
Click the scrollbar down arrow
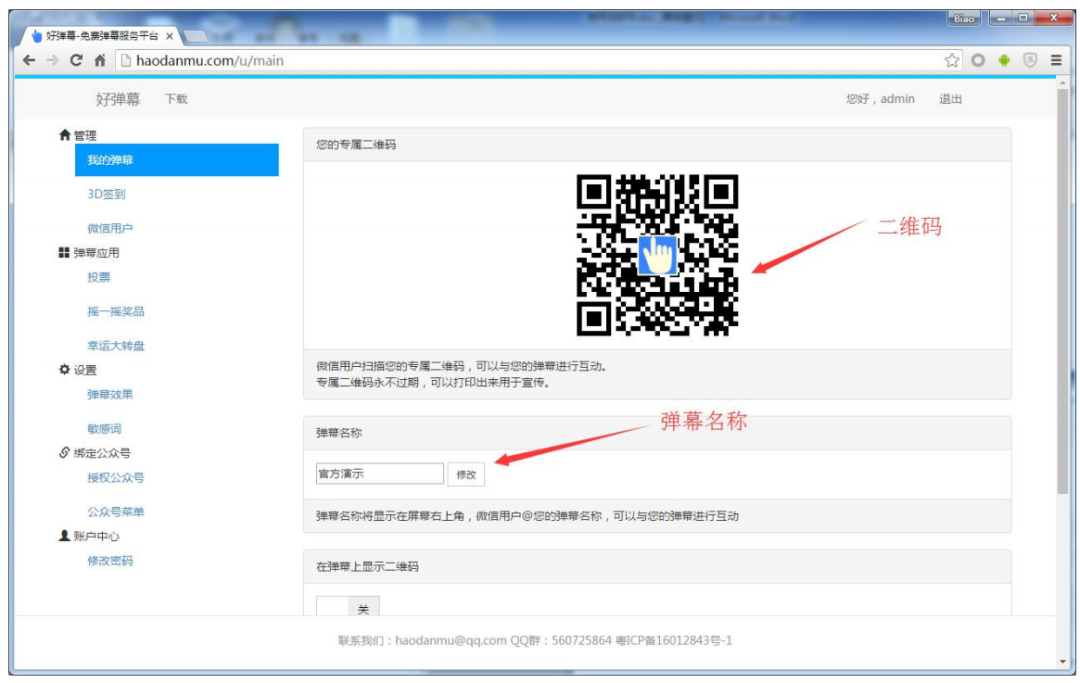pyautogui.click(x=1063, y=662)
